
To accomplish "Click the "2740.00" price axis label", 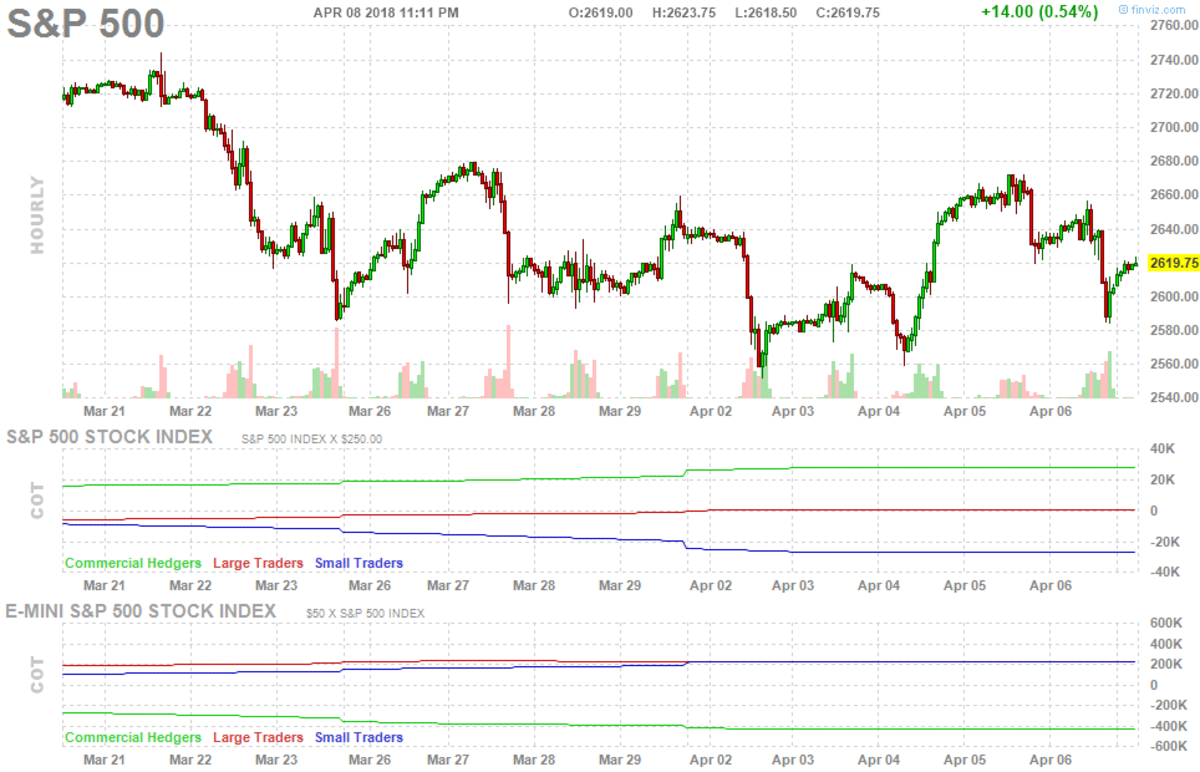I will (x=1176, y=60).
